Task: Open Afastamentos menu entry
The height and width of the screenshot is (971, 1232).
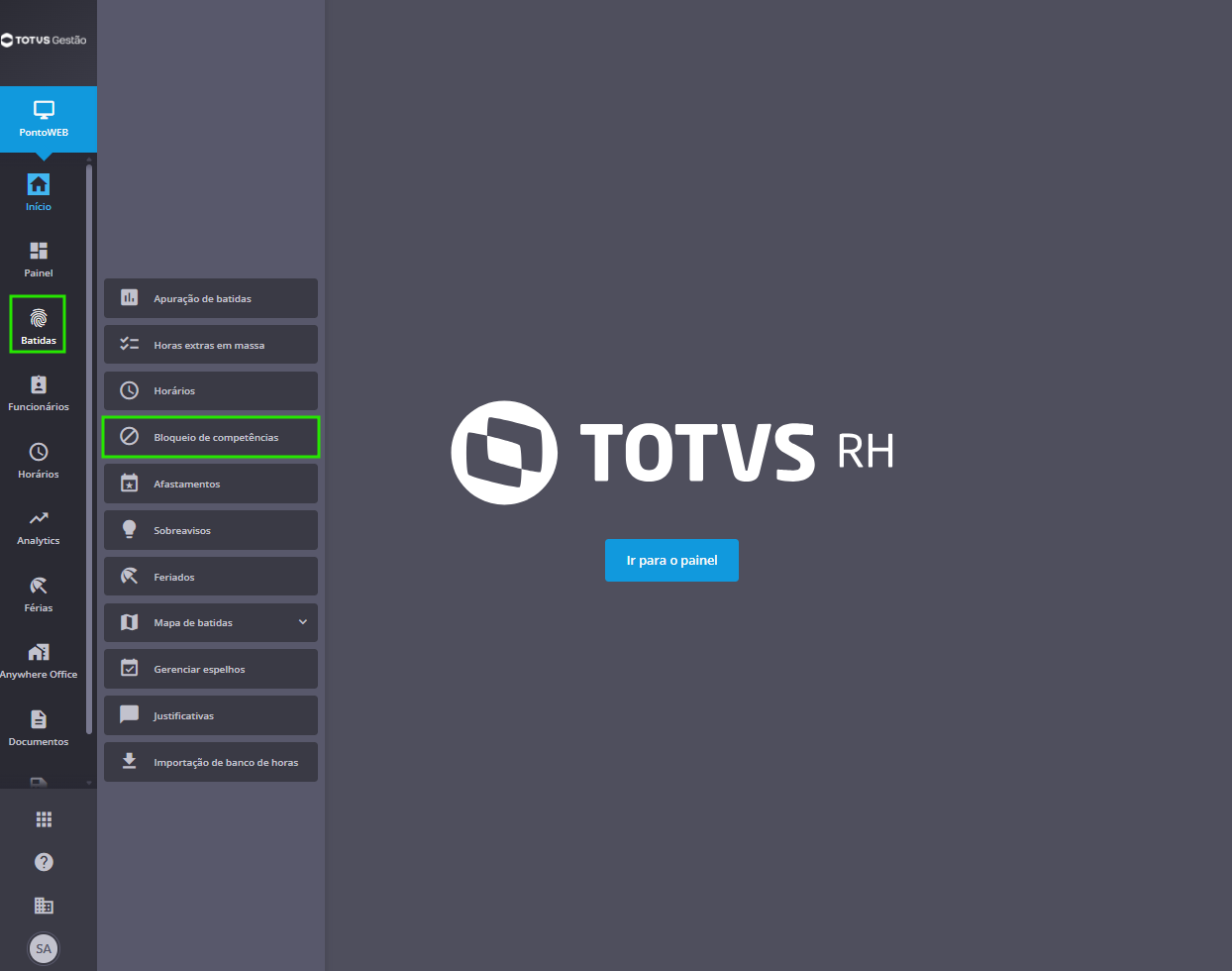Action: (x=211, y=484)
